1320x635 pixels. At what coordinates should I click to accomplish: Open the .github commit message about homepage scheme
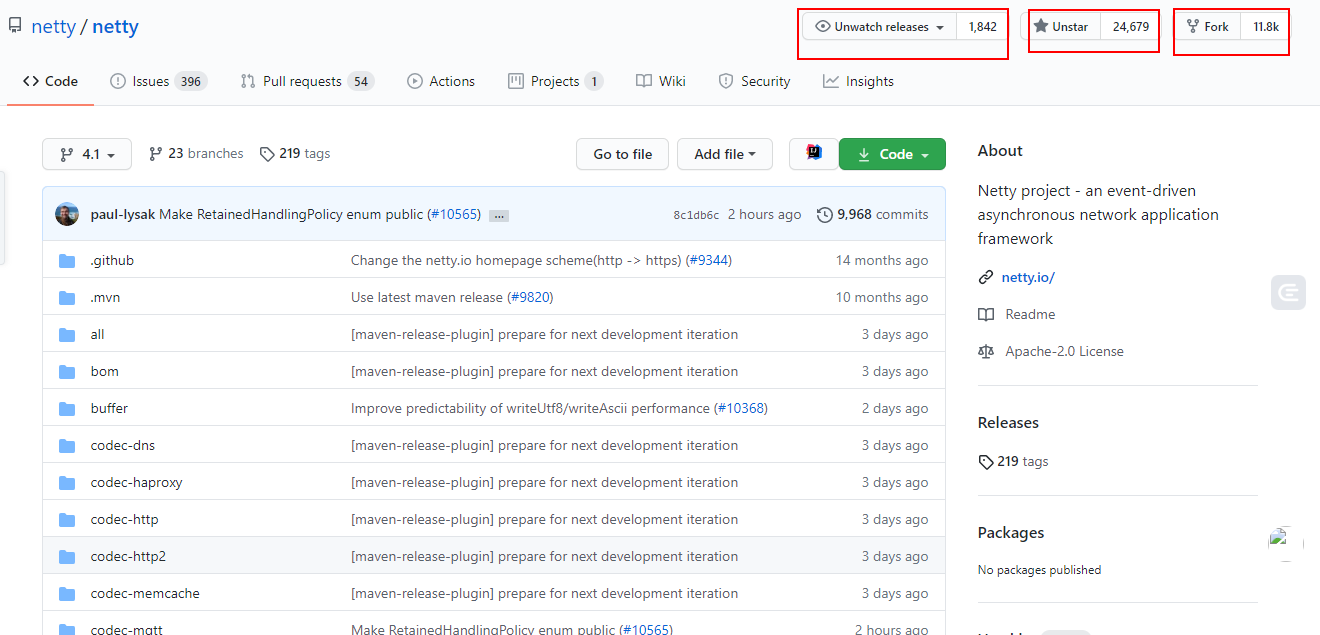517,260
